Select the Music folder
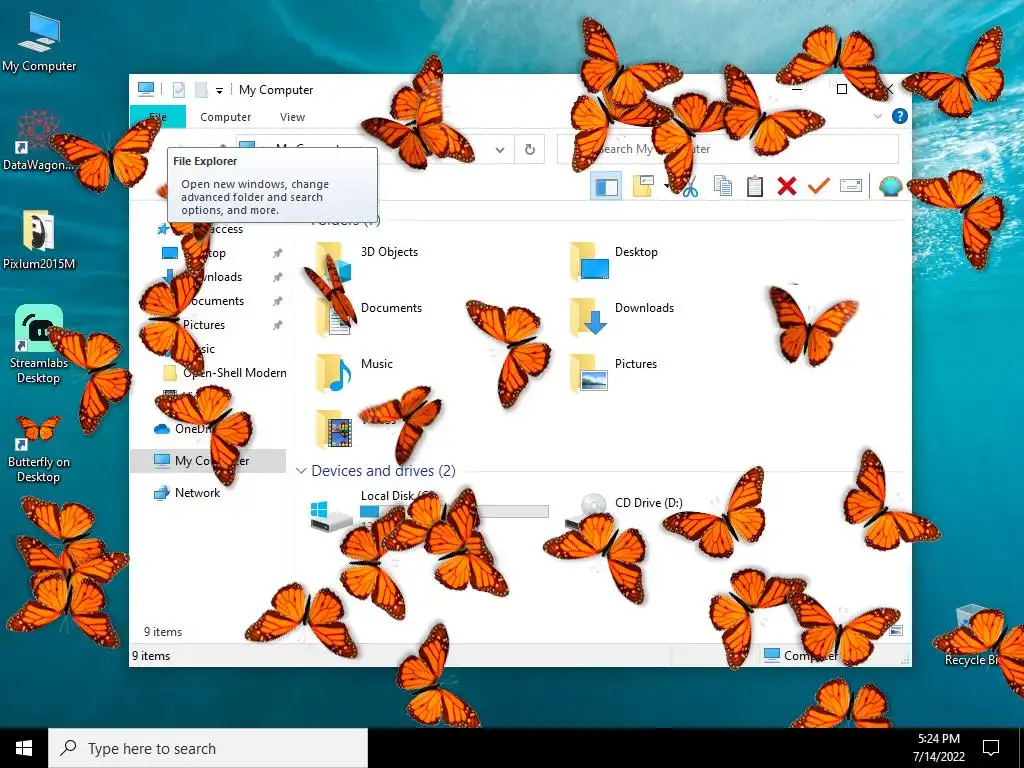This screenshot has height=768, width=1024. point(354,374)
